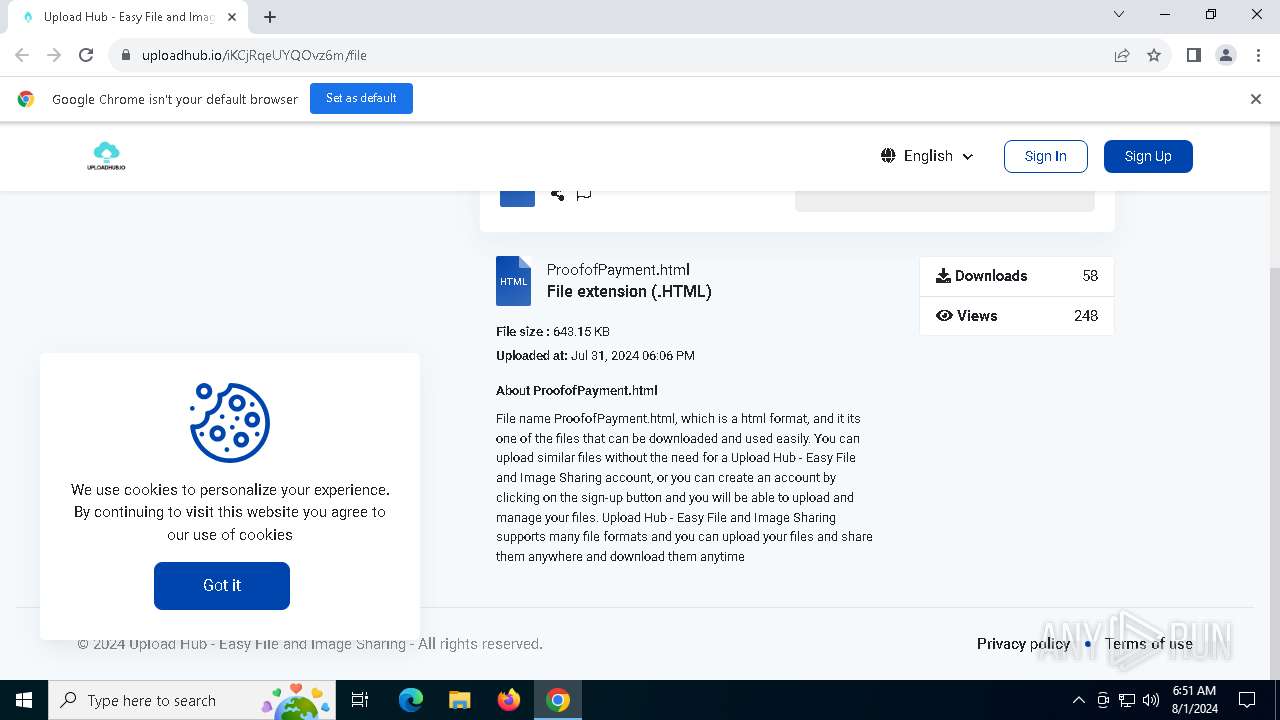Open Task View on the taskbar
The image size is (1280, 720).
click(x=360, y=700)
